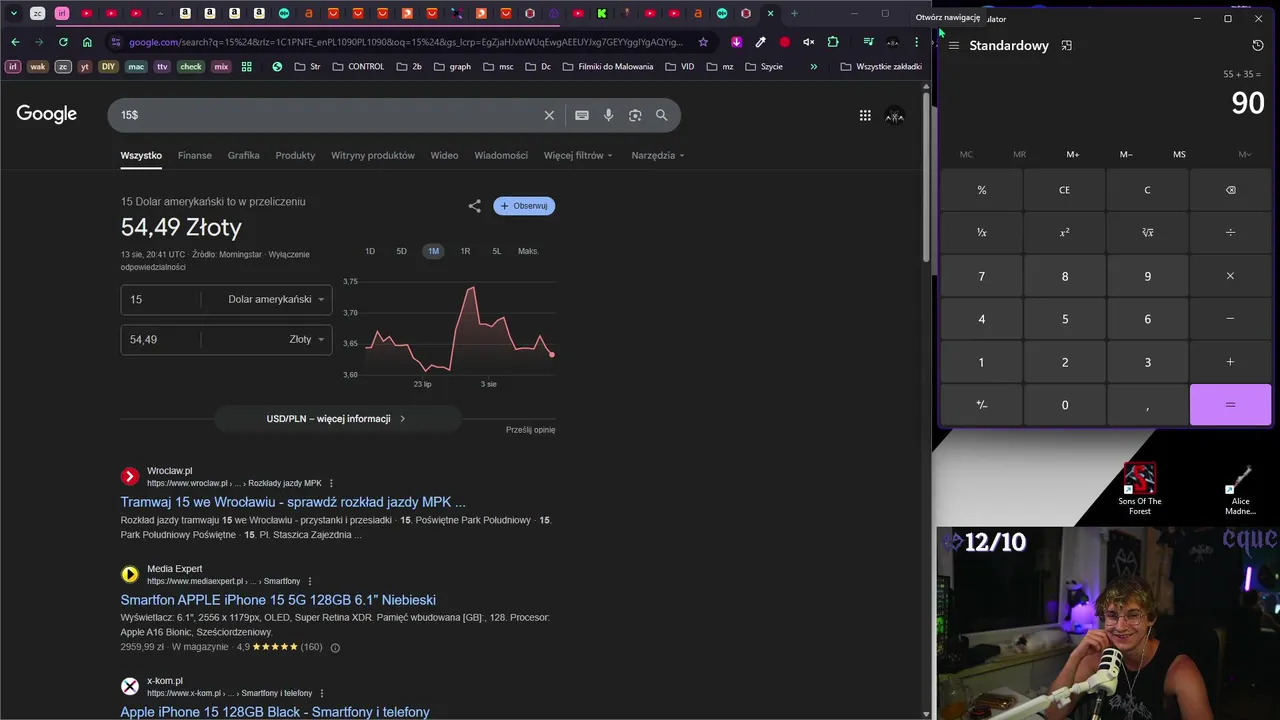This screenshot has height=720, width=1280.
Task: Select the 1D chart range
Action: point(370,251)
